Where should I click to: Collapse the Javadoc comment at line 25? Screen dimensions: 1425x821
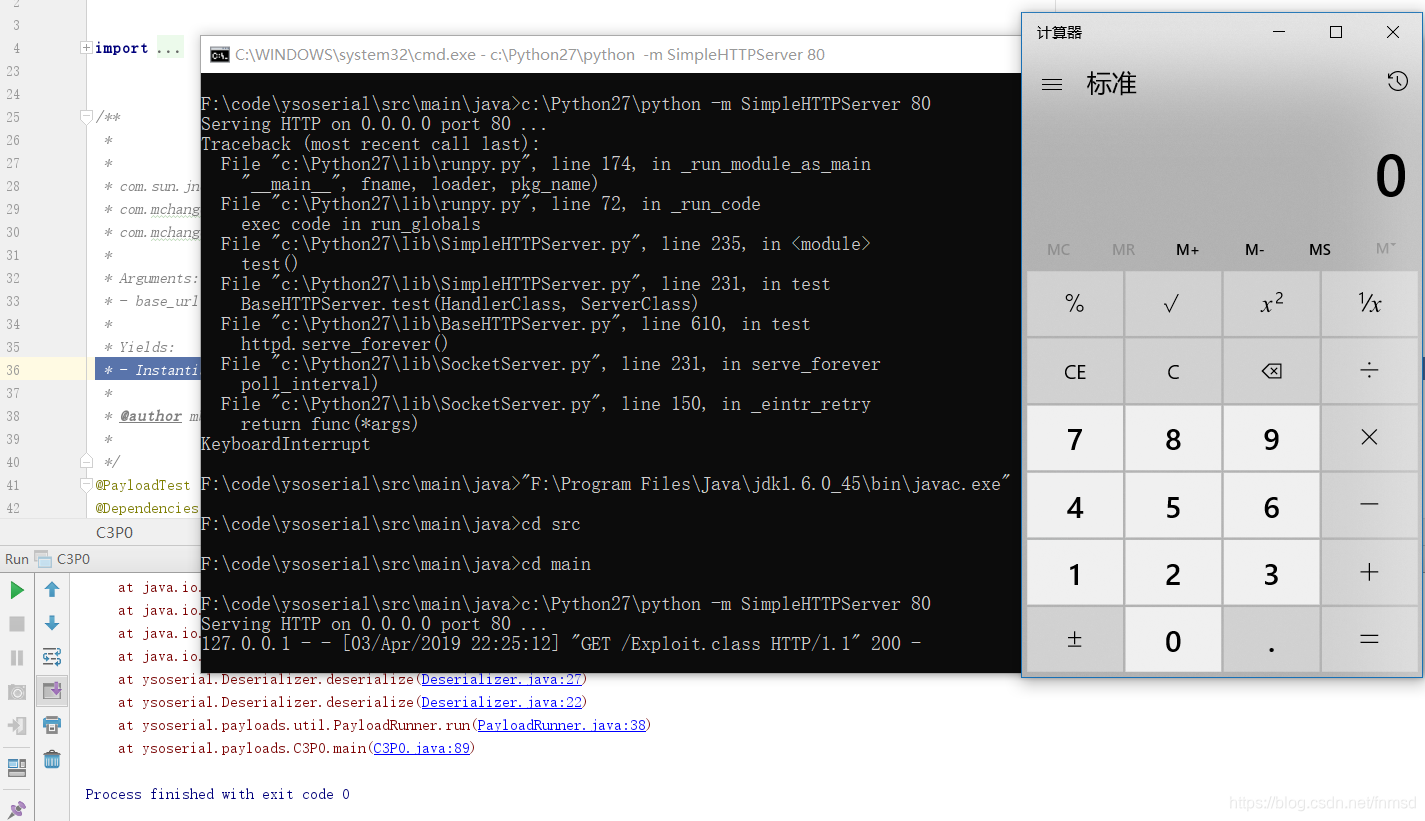click(x=86, y=117)
